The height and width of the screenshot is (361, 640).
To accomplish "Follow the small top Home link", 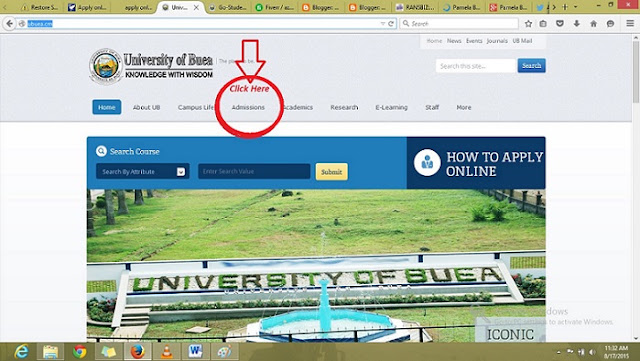I will point(434,41).
